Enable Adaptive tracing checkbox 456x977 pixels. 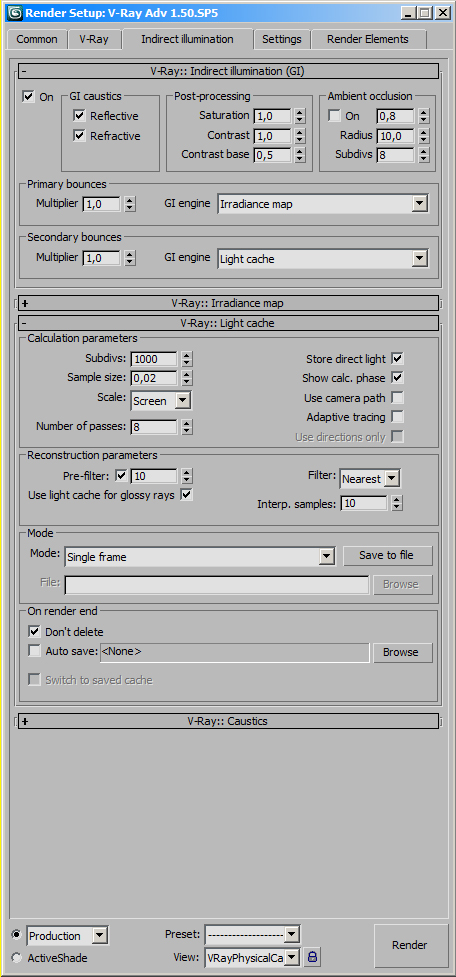point(397,417)
